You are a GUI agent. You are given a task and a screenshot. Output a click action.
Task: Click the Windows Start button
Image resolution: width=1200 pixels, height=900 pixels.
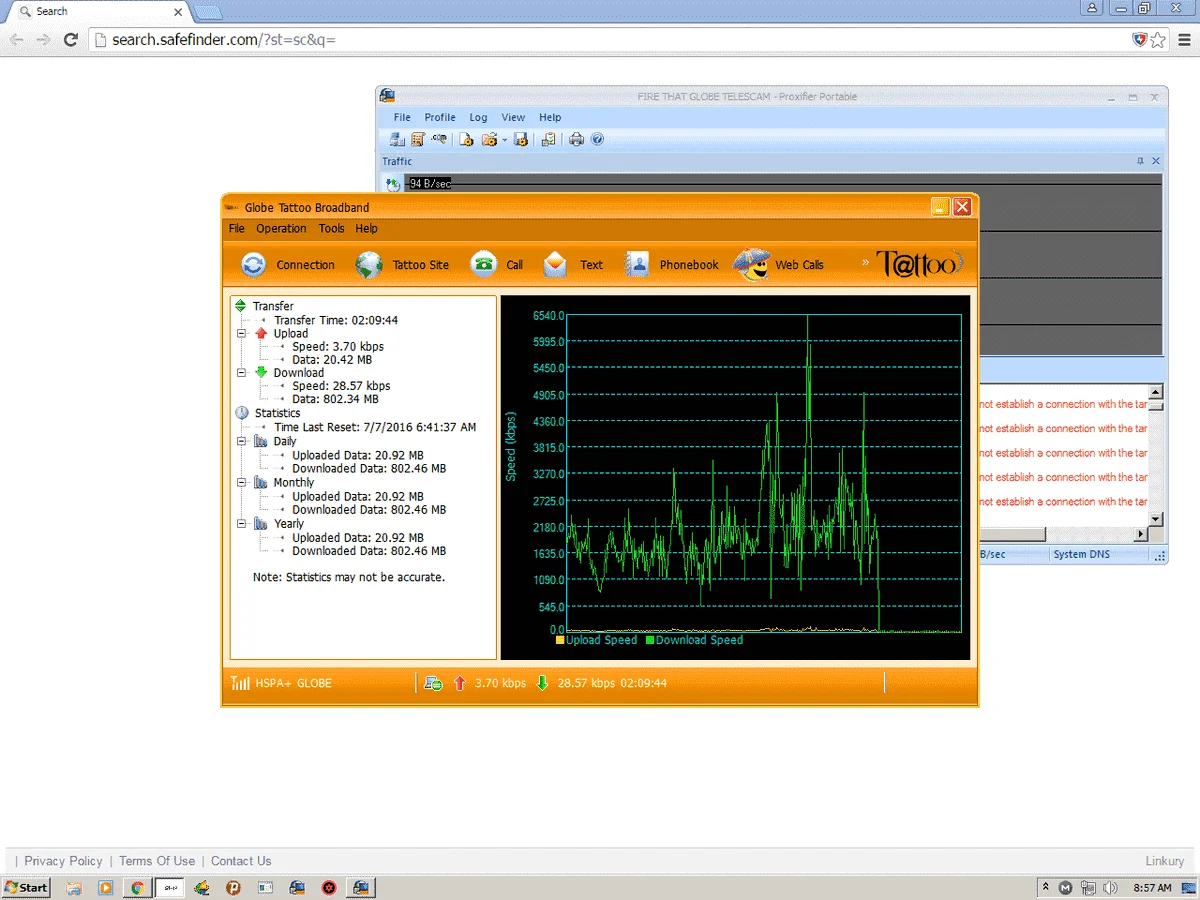point(27,887)
